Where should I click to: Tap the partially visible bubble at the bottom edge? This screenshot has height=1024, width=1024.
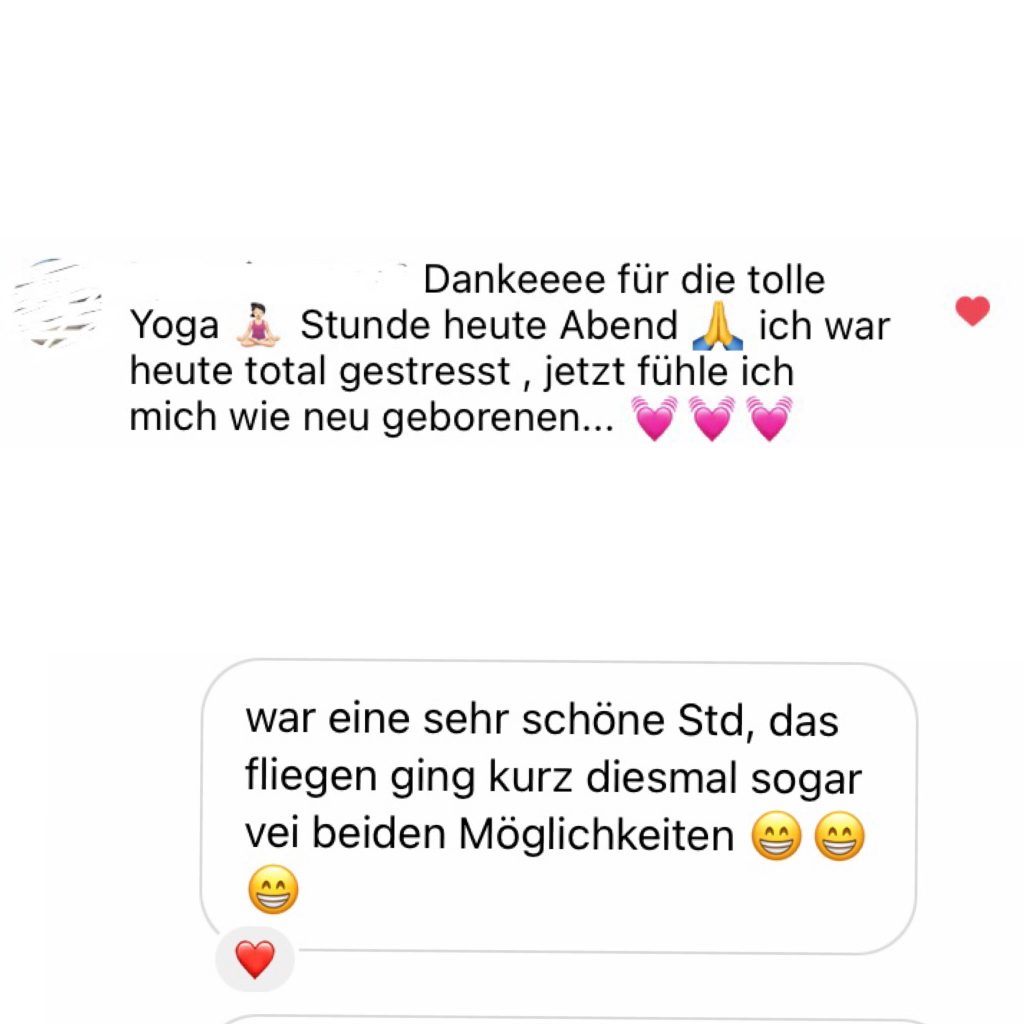(x=568, y=1019)
